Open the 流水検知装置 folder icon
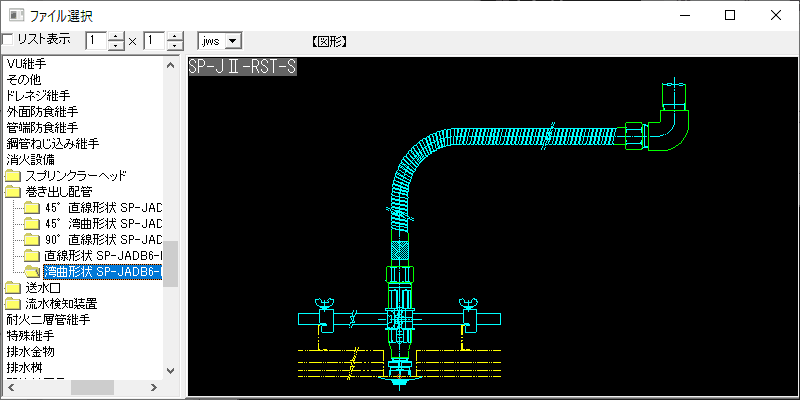This screenshot has width=800, height=400. click(13, 303)
